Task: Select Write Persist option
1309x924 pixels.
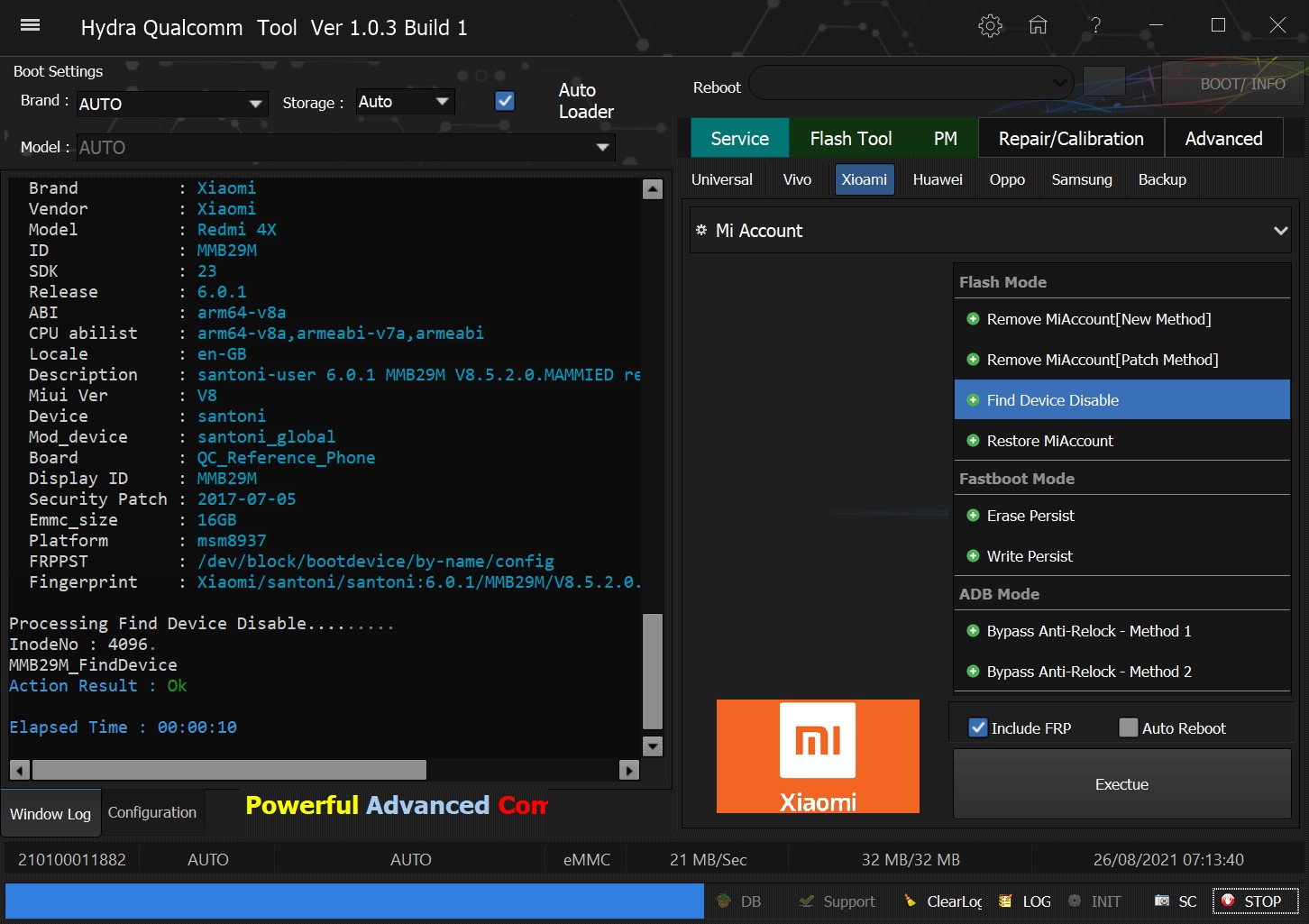Action: pos(1121,556)
